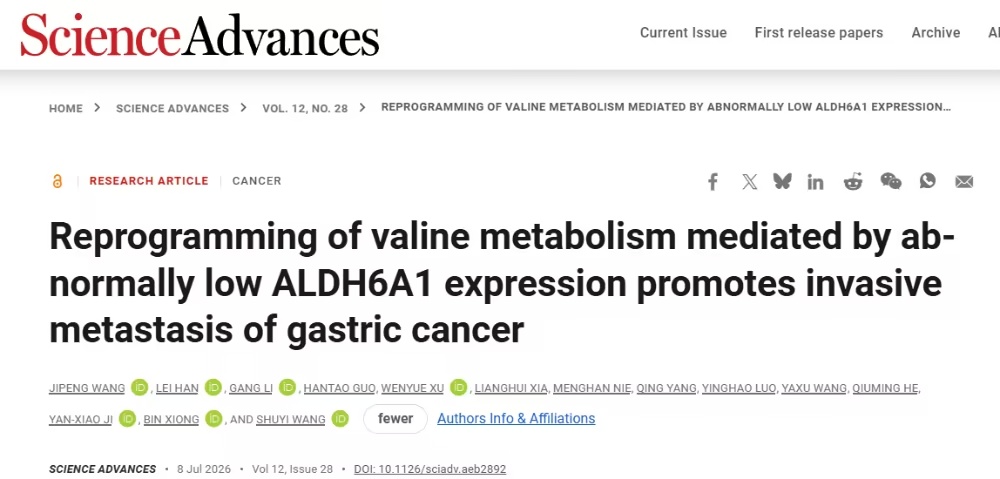
Task: Share article via Bluesky butterfly icon
Action: point(783,181)
